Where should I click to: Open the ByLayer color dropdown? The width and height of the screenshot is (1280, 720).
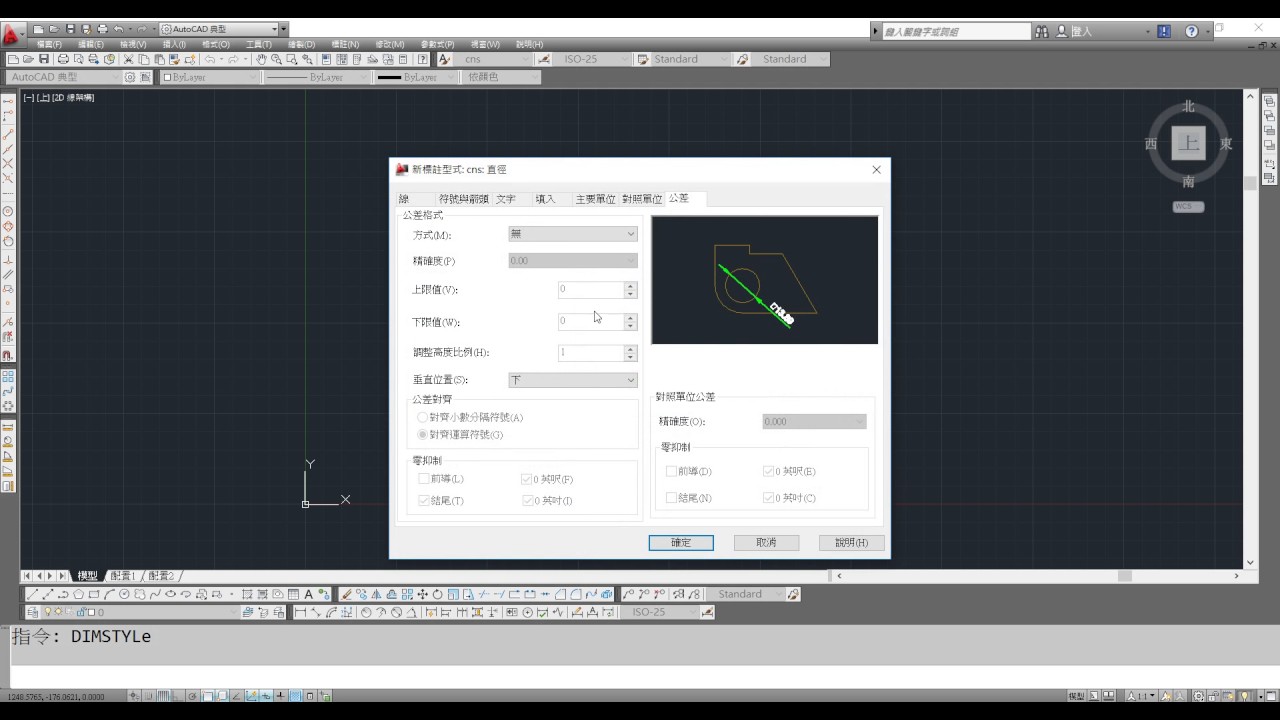209,77
